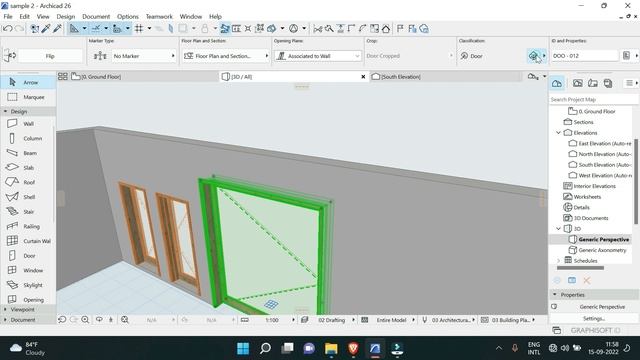
Task: Open the Floor Plan and Section dropdown
Action: [x=225, y=56]
